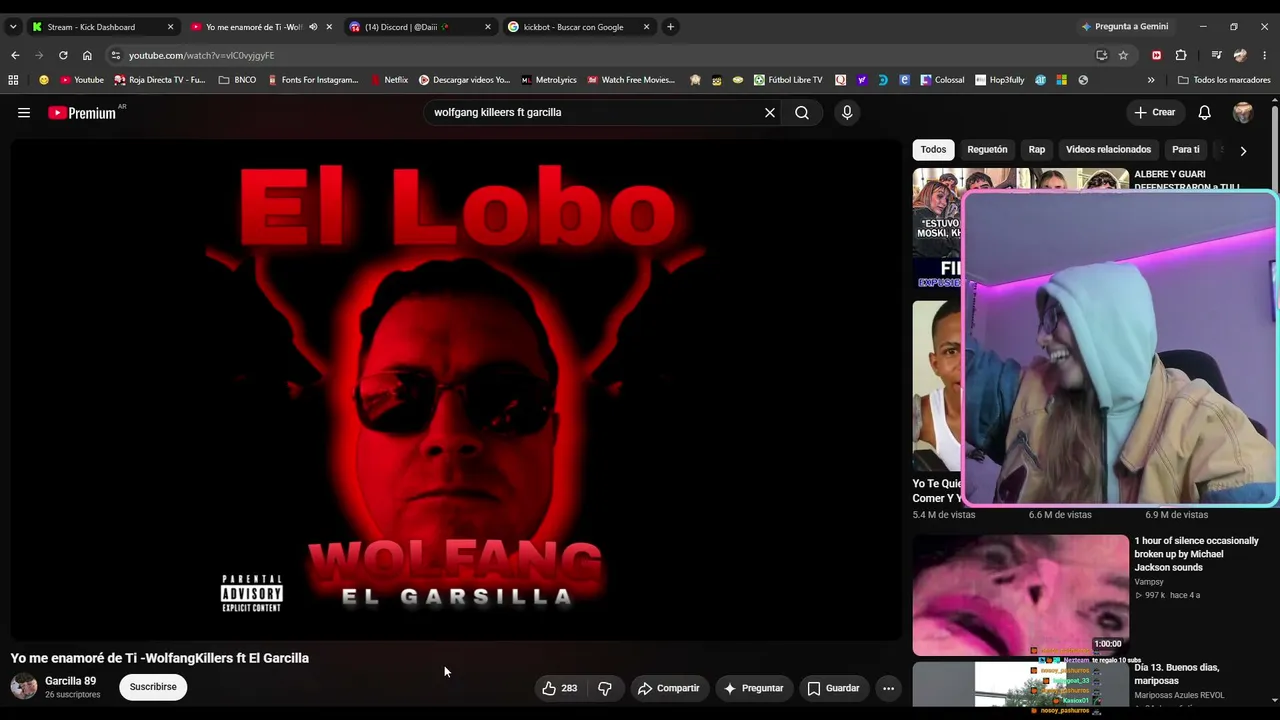Click Crear to create content
1280x720 pixels.
1155,113
